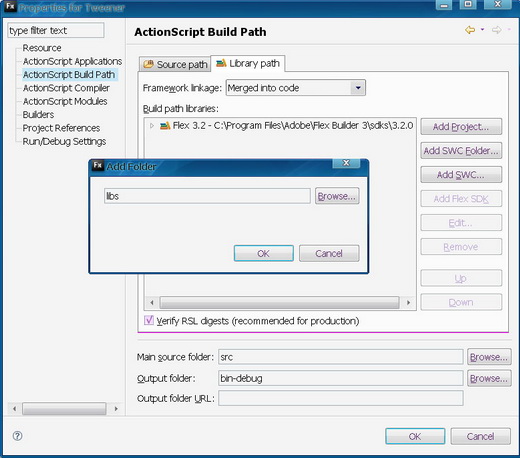
Task: Click the Add Project button
Action: 461,127
